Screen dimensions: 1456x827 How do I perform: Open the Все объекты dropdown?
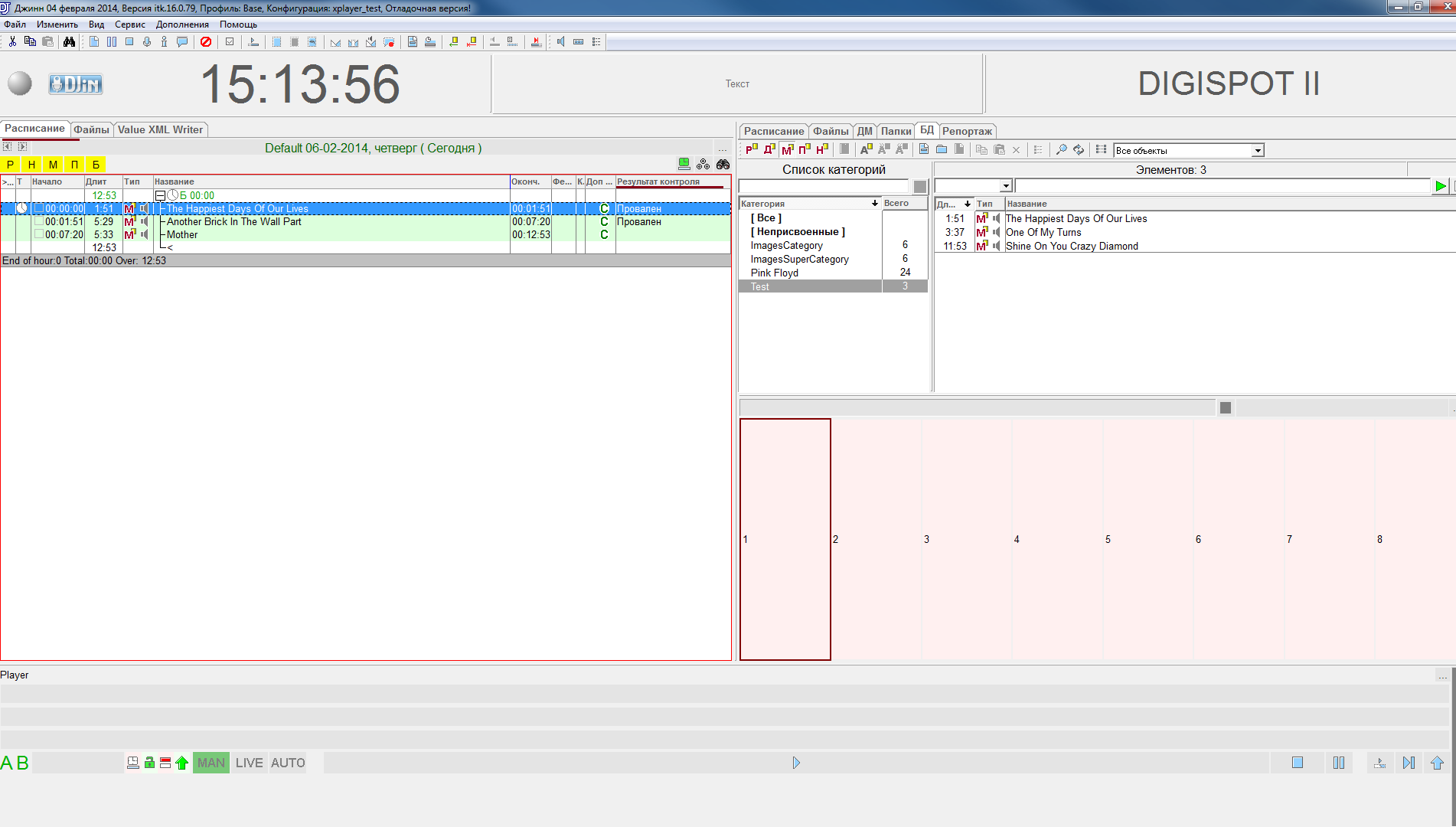pos(1258,151)
